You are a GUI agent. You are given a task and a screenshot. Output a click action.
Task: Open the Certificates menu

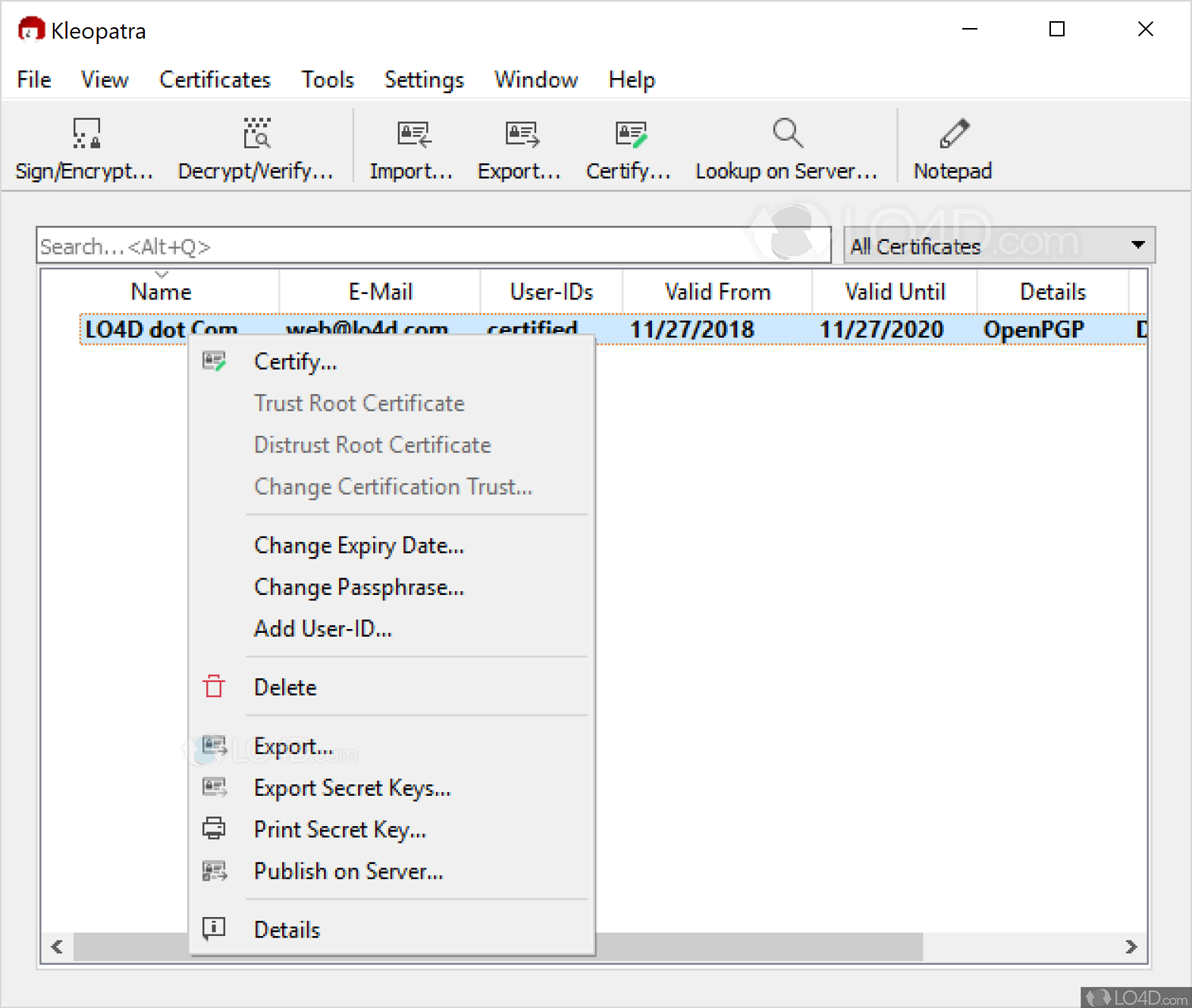coord(215,80)
